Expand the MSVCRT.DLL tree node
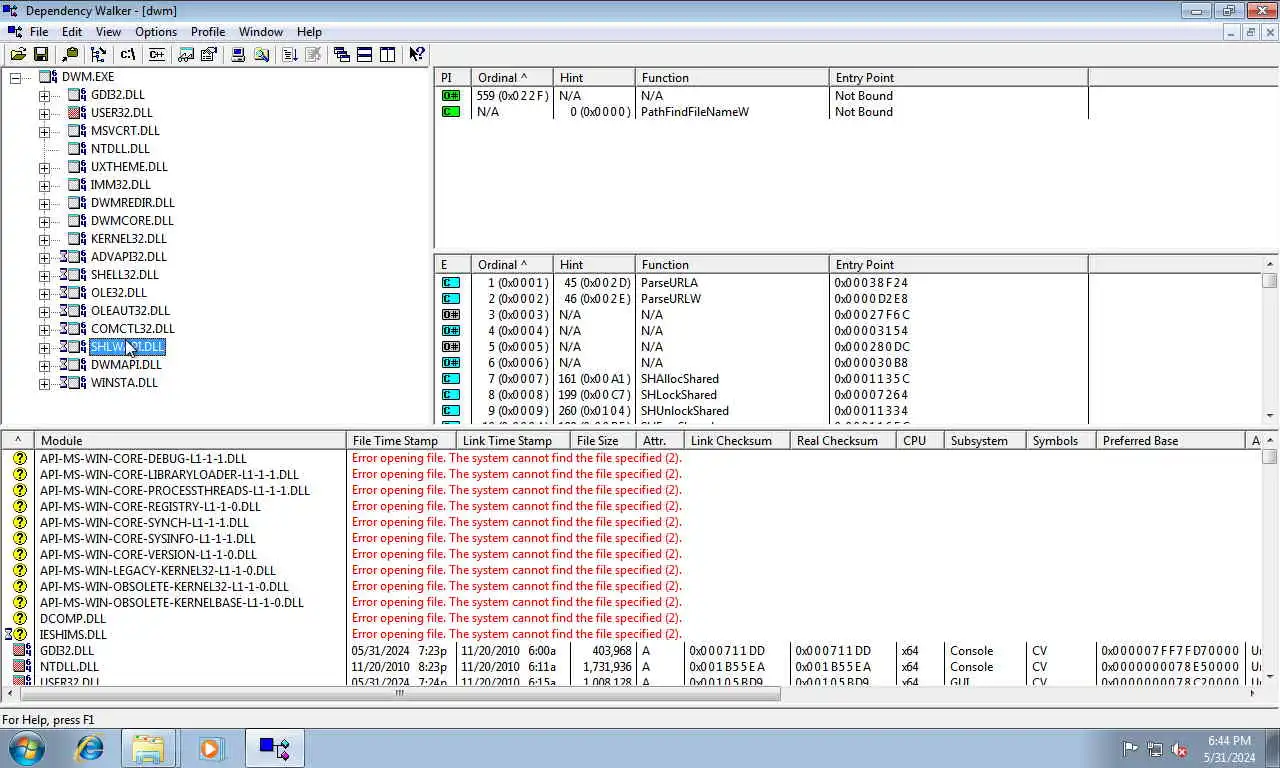 point(44,131)
